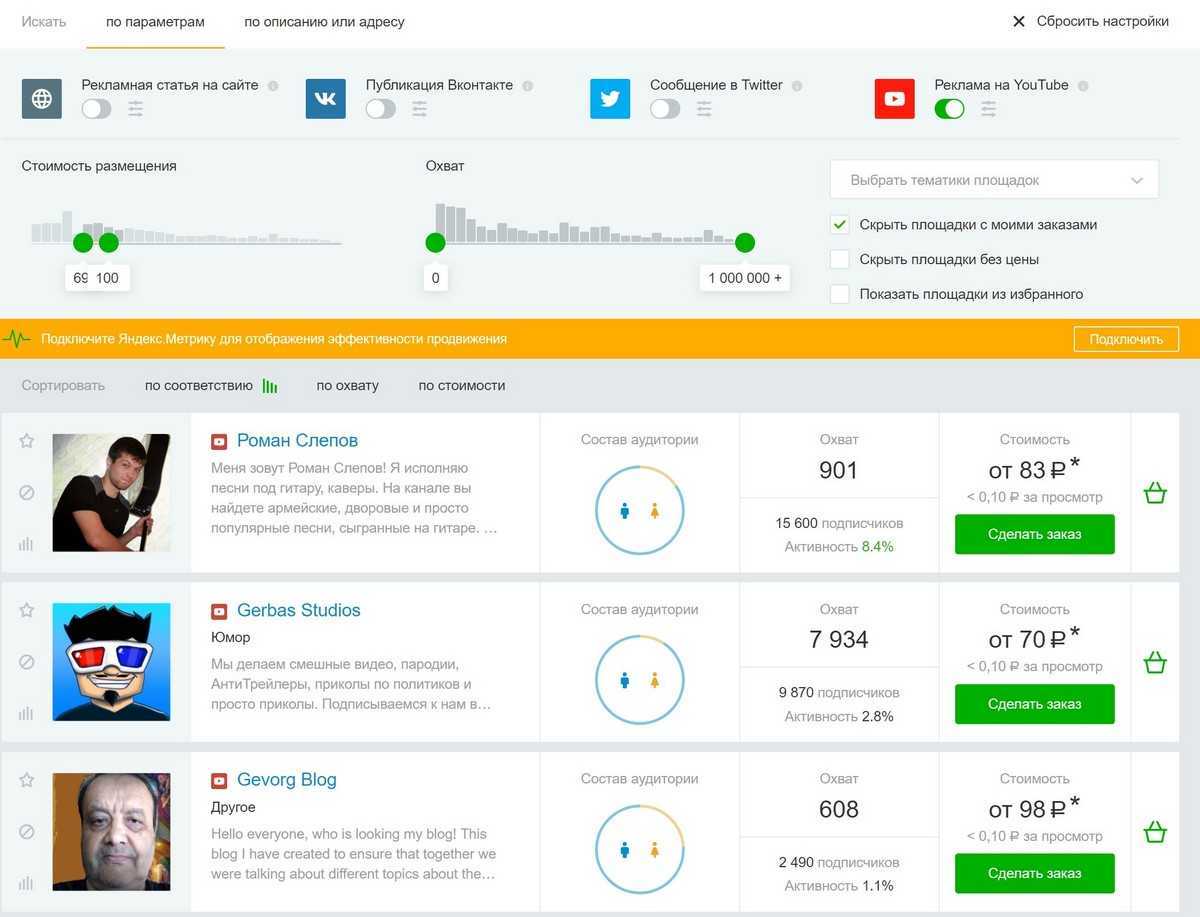Block the Gevorg Blog channel icon

[27, 832]
